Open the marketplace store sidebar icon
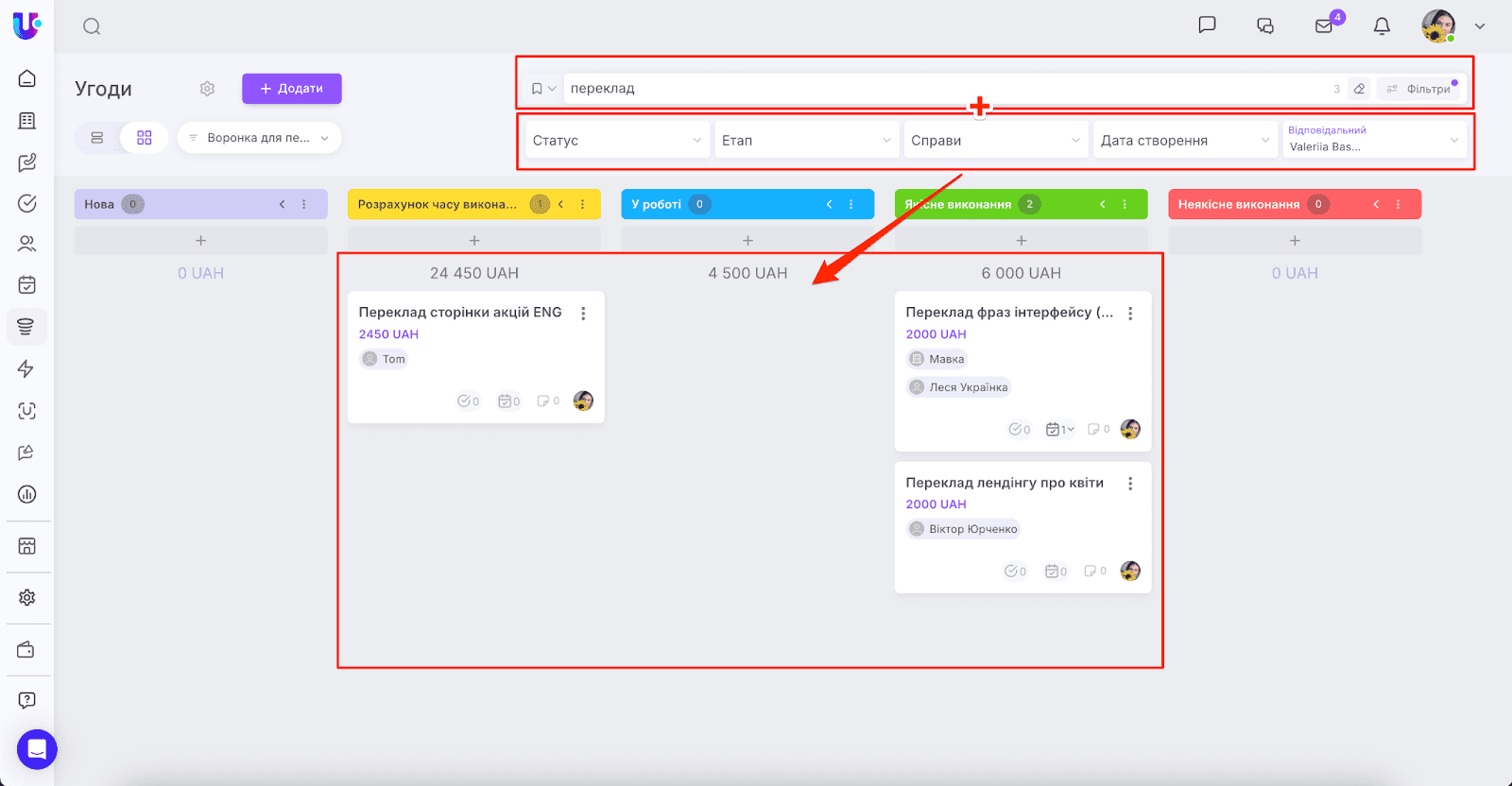This screenshot has width=1512, height=786. pos(27,546)
